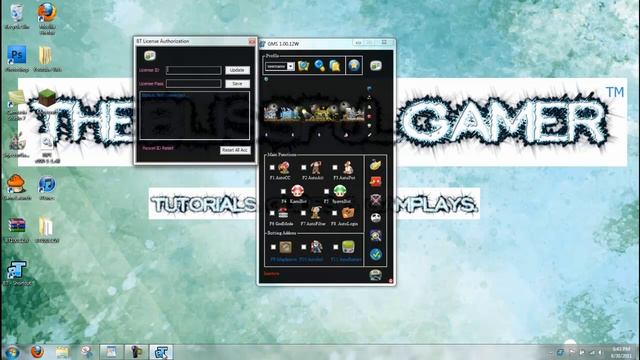Screen dimensions: 640x360
Task: Open the Photoshop desktop shortcut
Action: [17, 58]
